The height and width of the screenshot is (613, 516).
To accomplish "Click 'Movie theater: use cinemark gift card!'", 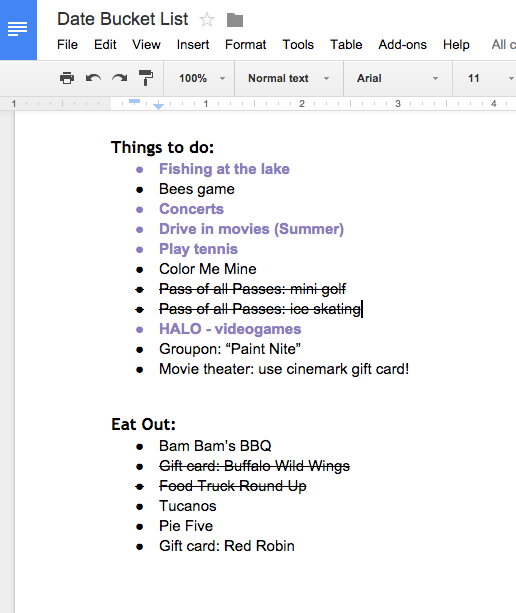I will (284, 369).
